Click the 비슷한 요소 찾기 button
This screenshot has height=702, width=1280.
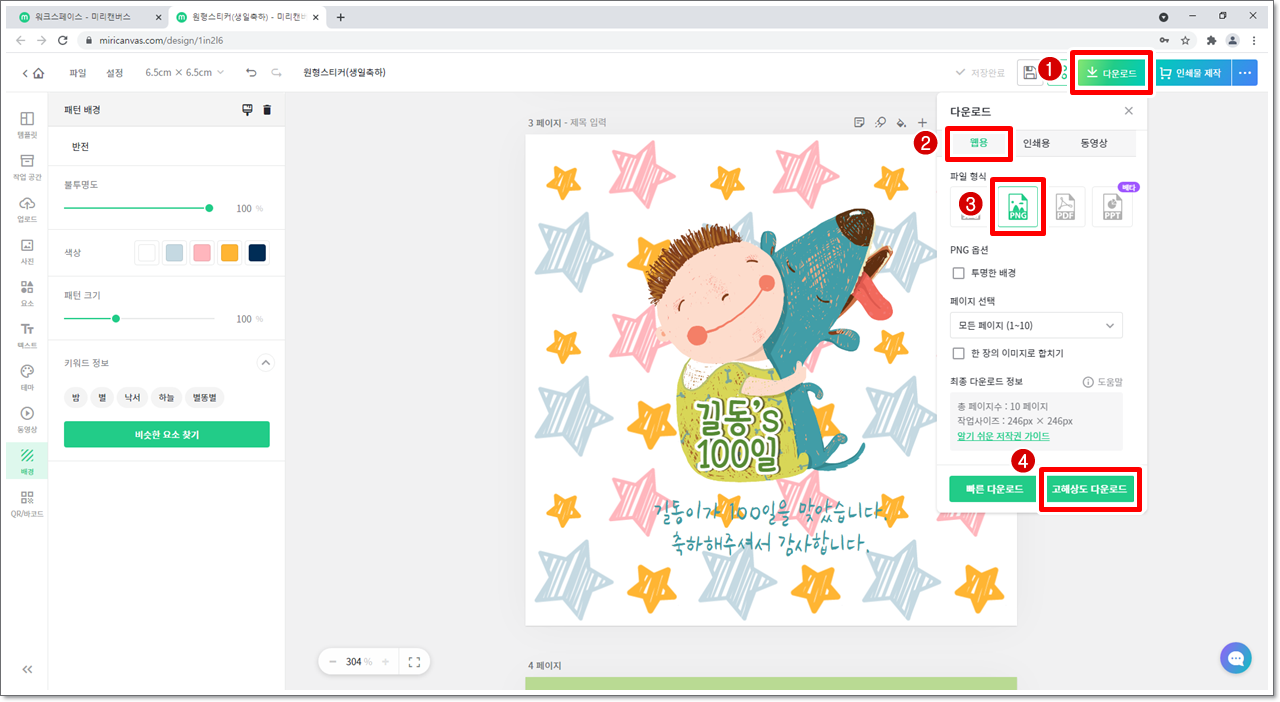167,434
